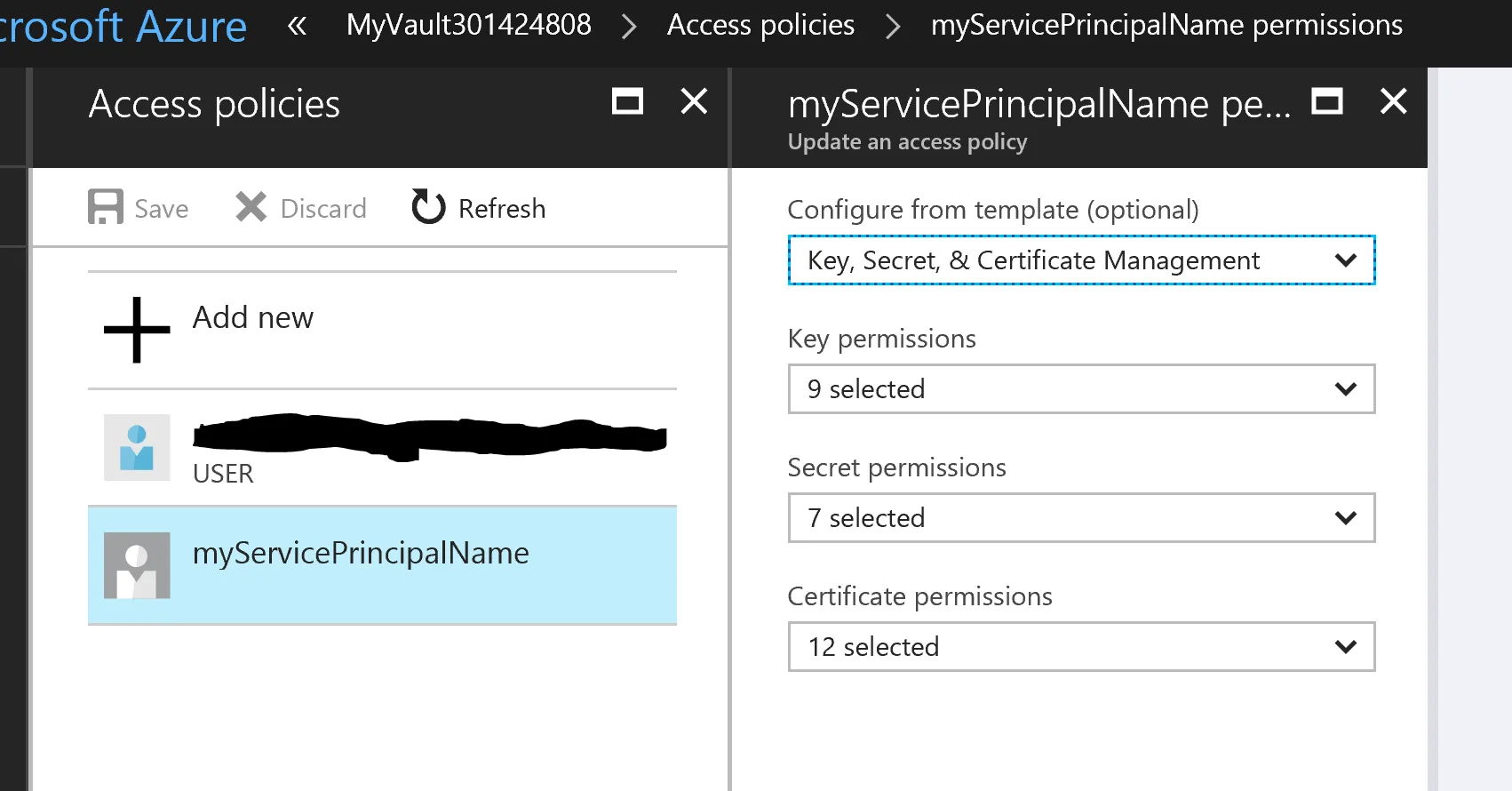1512x791 pixels.
Task: Click the Refresh circular arrow icon
Action: pyautogui.click(x=428, y=207)
